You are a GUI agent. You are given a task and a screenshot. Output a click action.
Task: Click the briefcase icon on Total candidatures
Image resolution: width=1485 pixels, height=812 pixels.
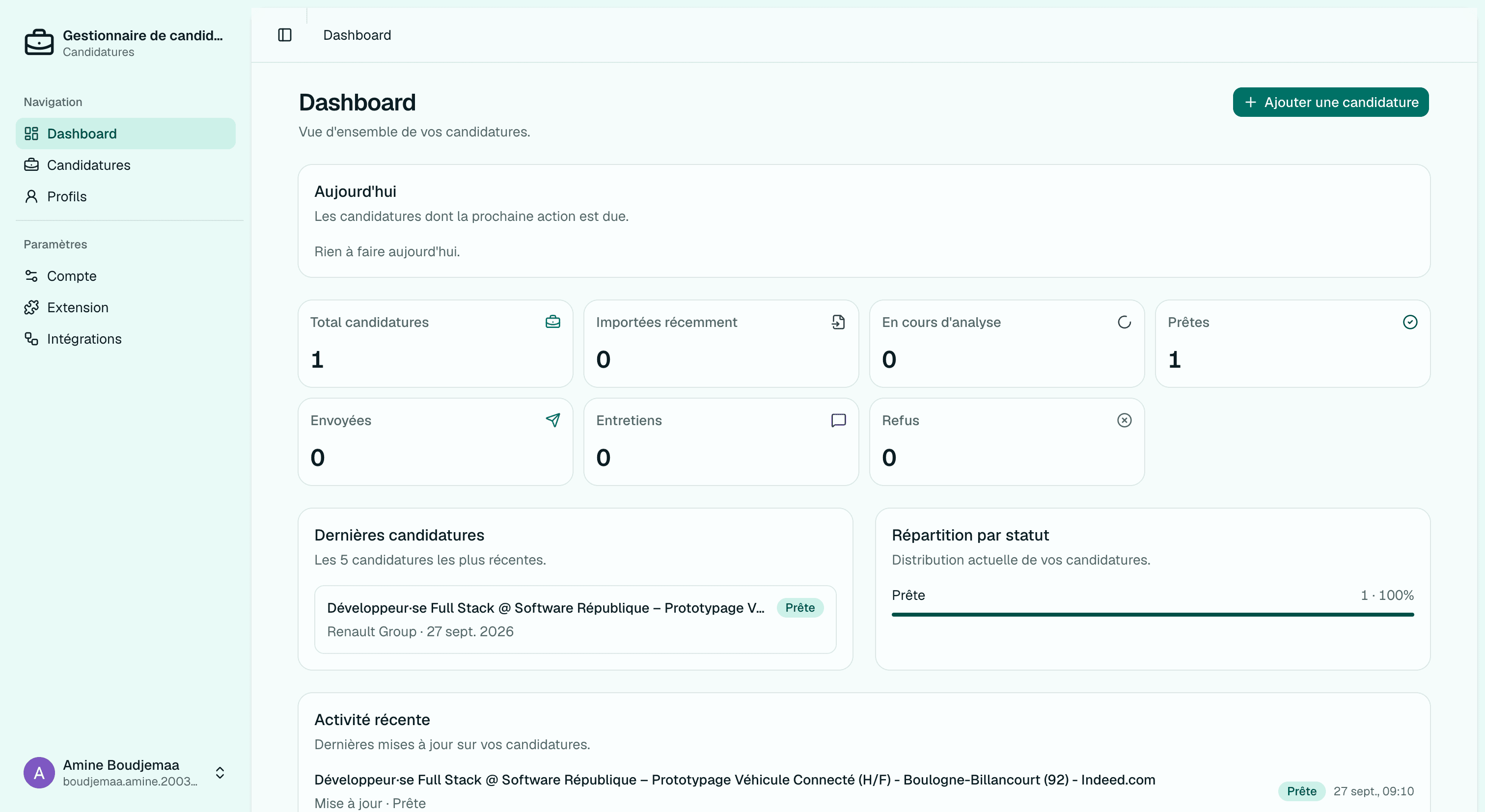coord(552,322)
